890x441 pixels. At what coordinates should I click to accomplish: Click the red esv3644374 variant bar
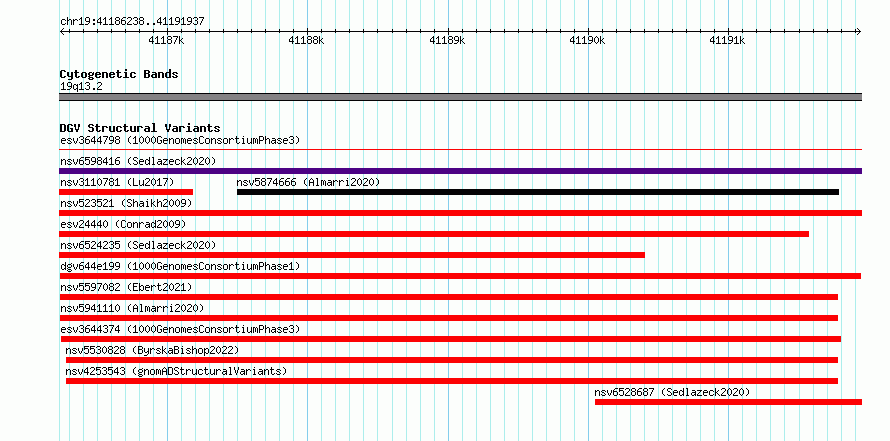[x=451, y=339]
